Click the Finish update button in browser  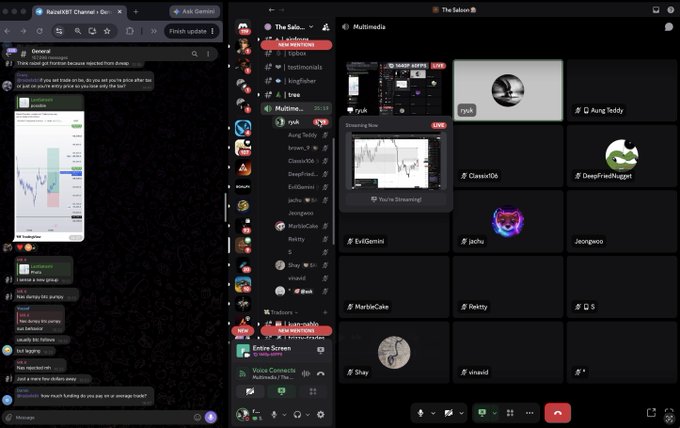pyautogui.click(x=191, y=31)
